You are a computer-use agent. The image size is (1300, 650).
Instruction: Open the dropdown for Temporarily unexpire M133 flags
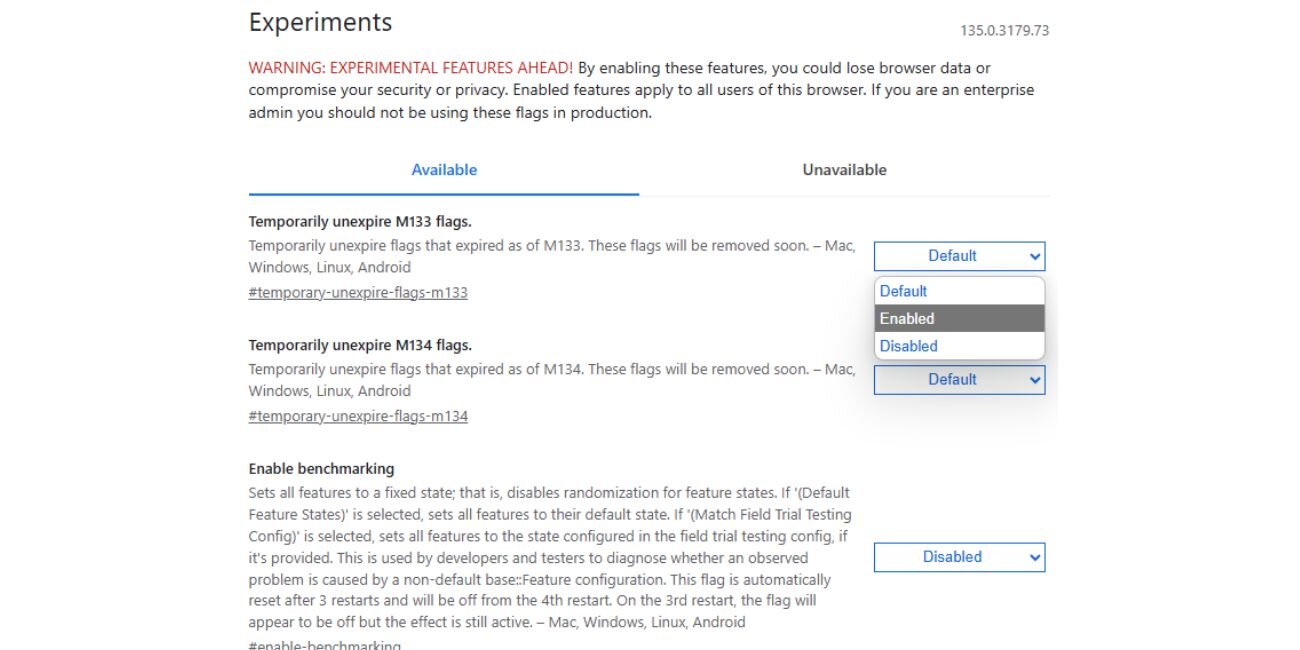tap(958, 256)
